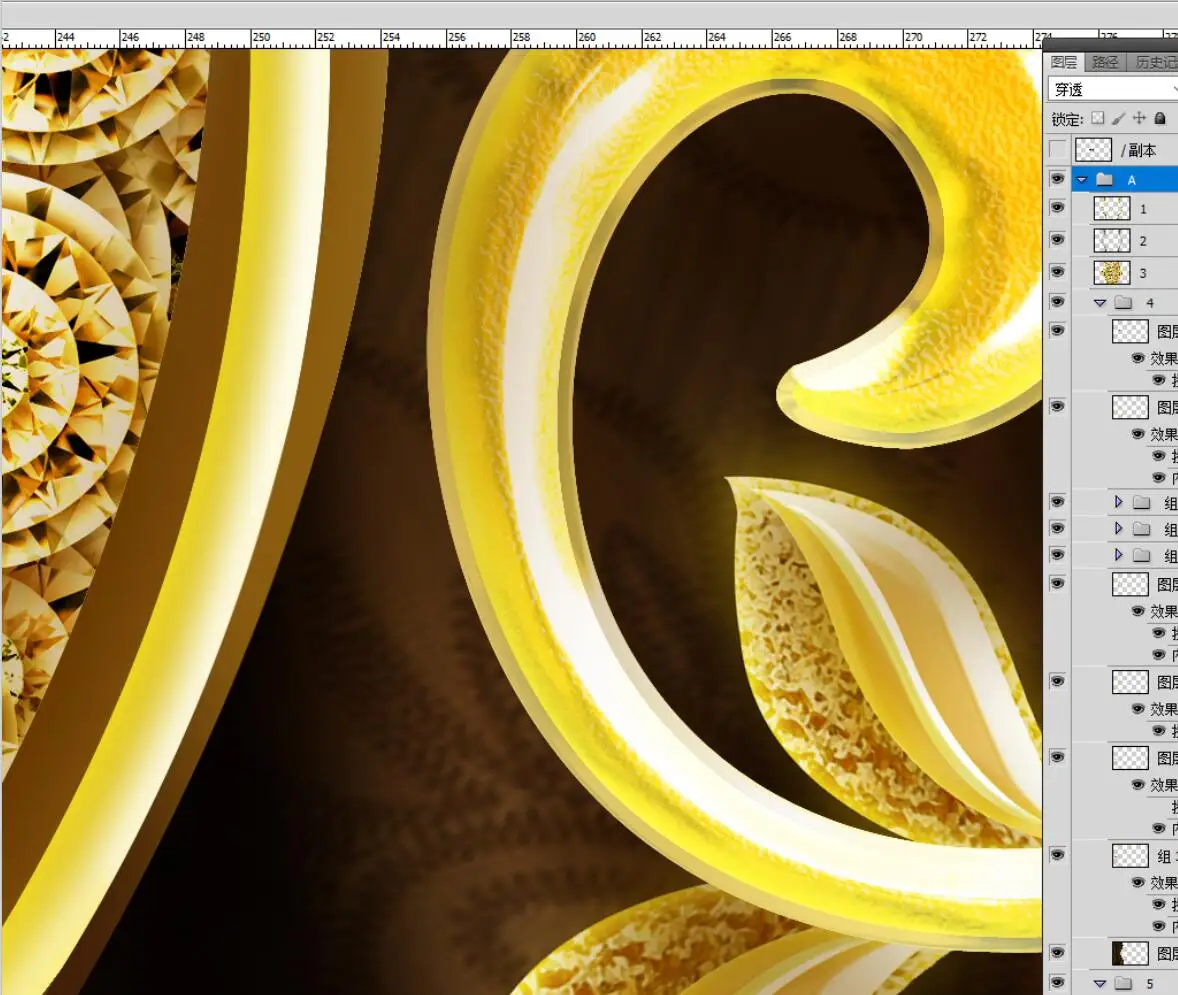Select the group A folder icon
This screenshot has height=995, width=1178.
coord(1104,180)
